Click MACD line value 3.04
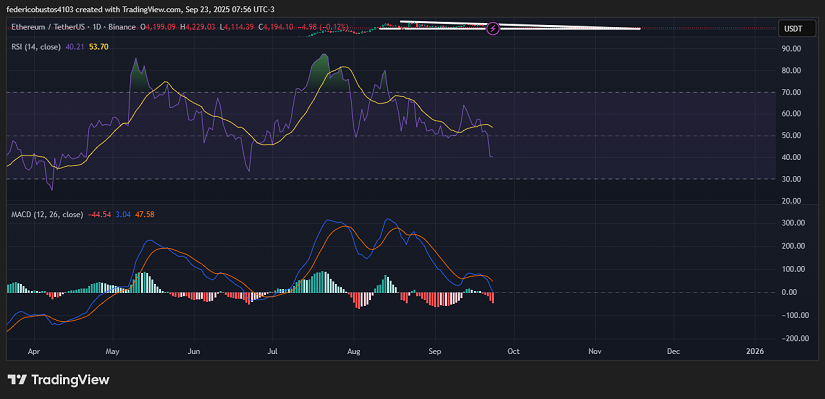Screen dimensions: 825x399 pyautogui.click(x=122, y=214)
